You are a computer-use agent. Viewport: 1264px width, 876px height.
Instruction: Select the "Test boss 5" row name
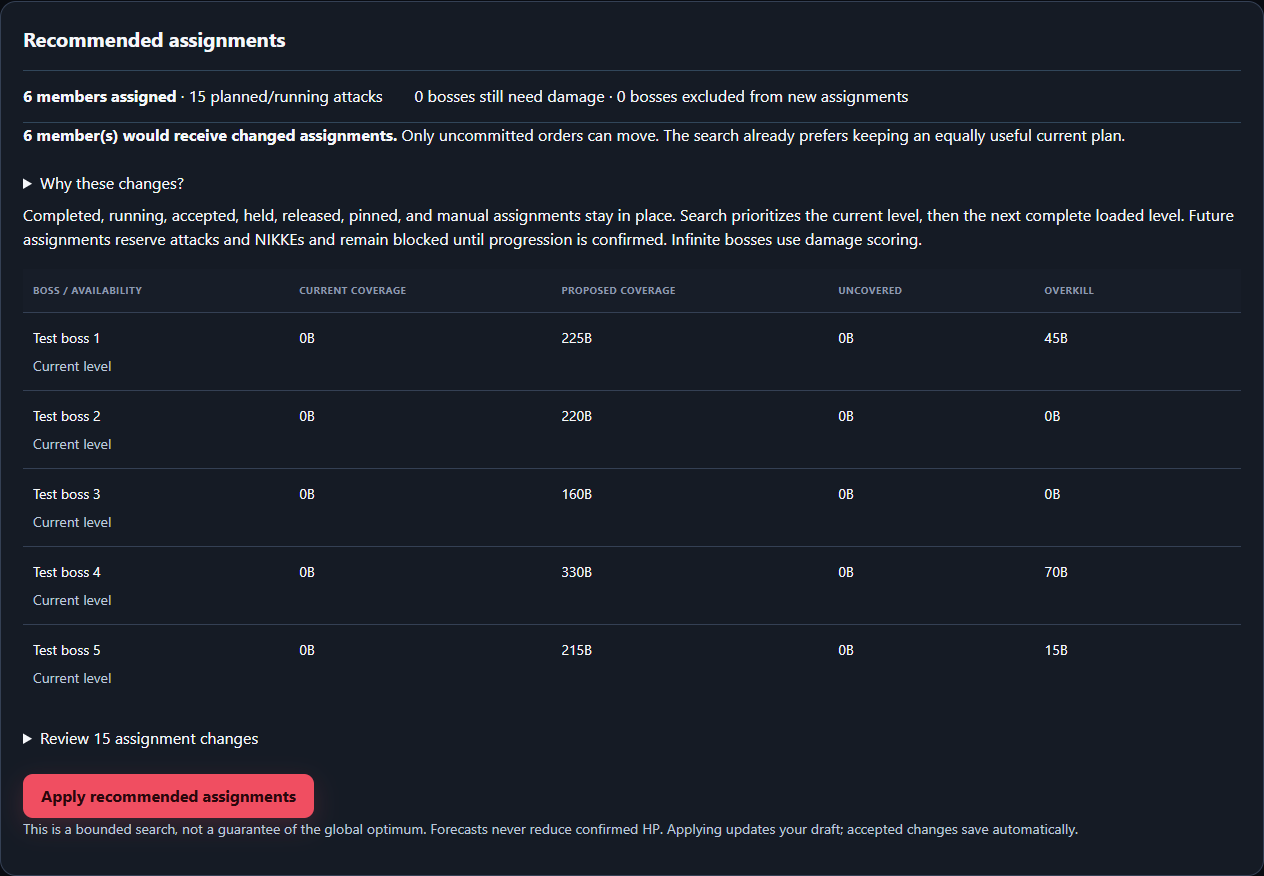[67, 650]
